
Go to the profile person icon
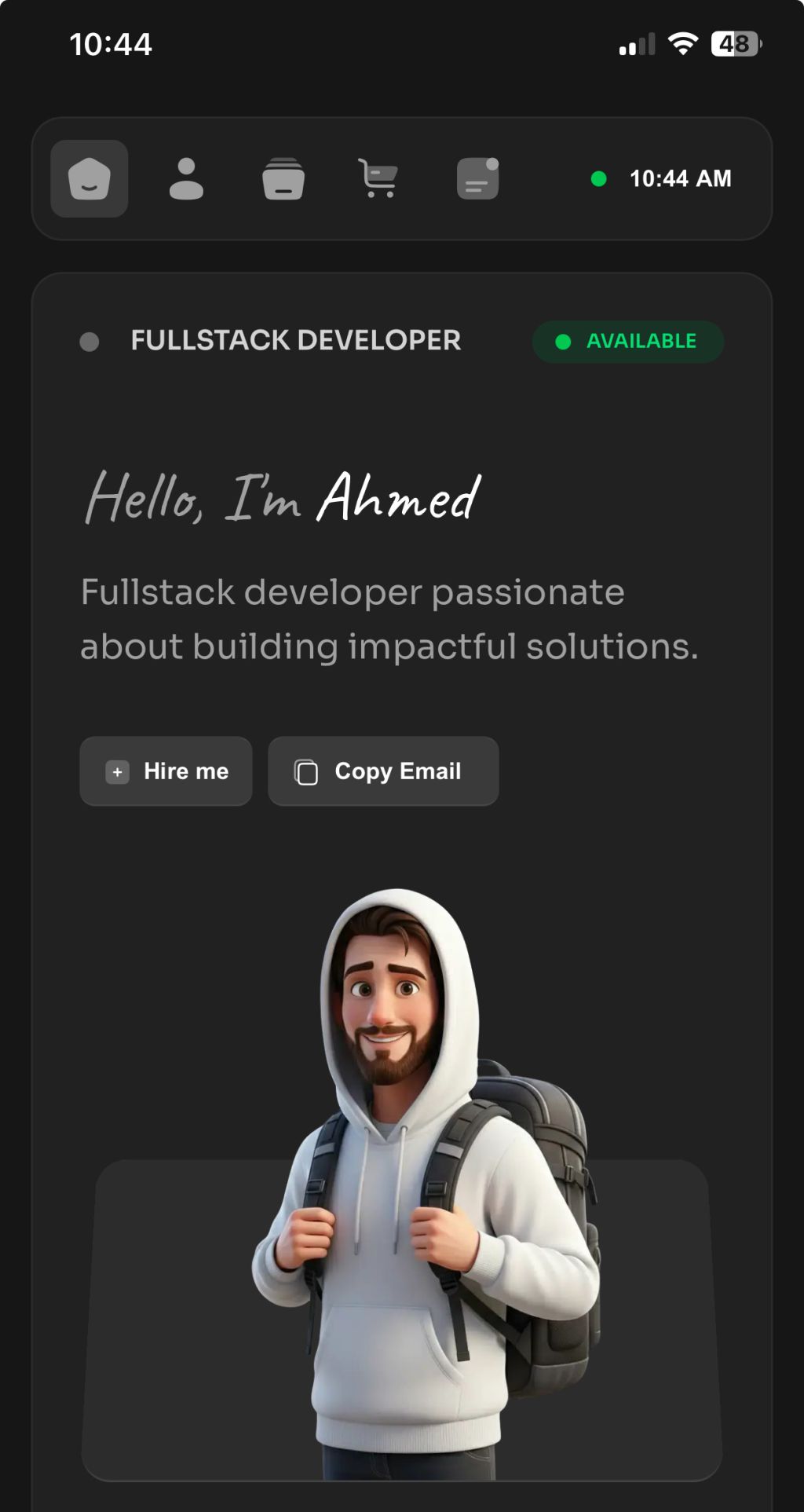(x=186, y=178)
